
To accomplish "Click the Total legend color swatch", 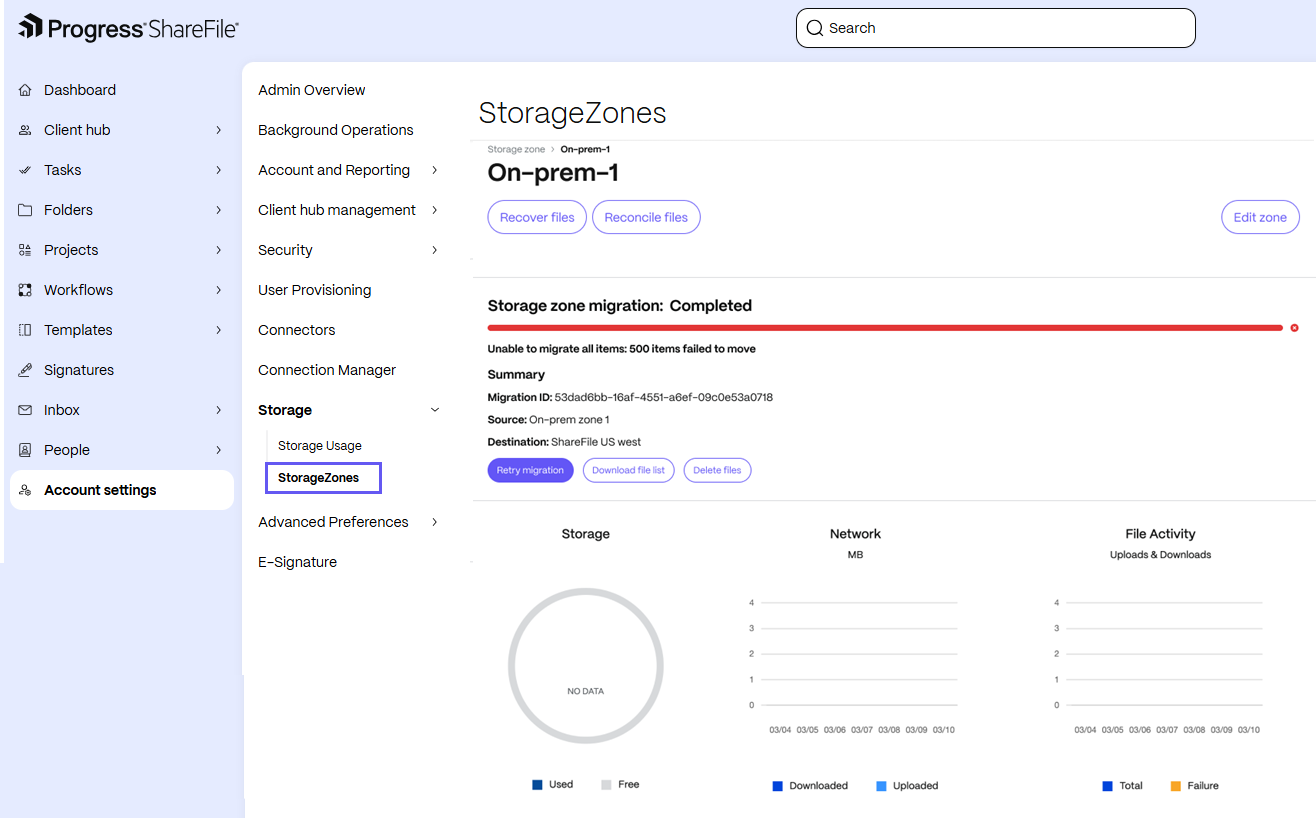I will [x=1107, y=786].
